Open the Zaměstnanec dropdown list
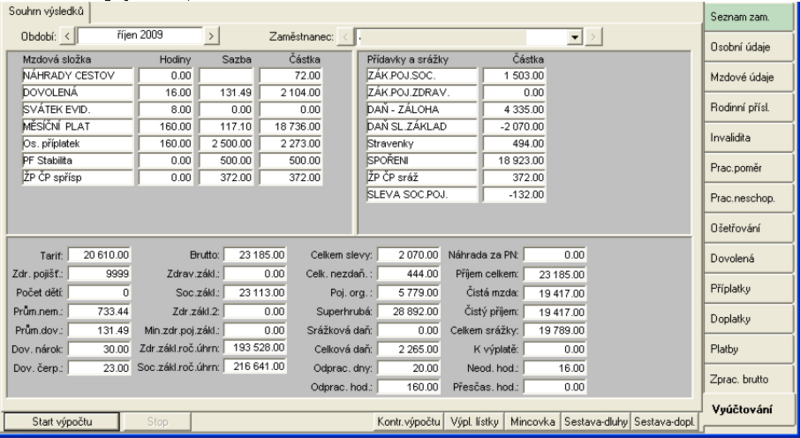 (x=575, y=37)
